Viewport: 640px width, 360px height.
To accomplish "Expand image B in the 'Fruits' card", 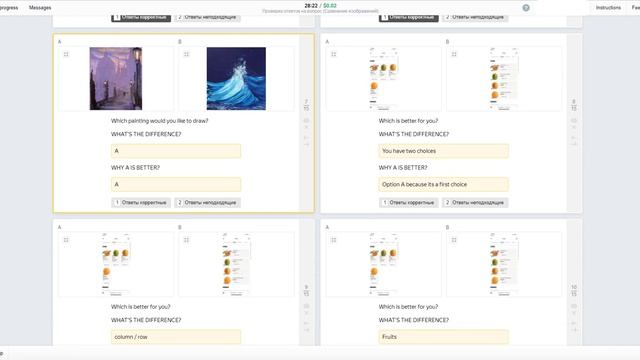I will point(454,240).
